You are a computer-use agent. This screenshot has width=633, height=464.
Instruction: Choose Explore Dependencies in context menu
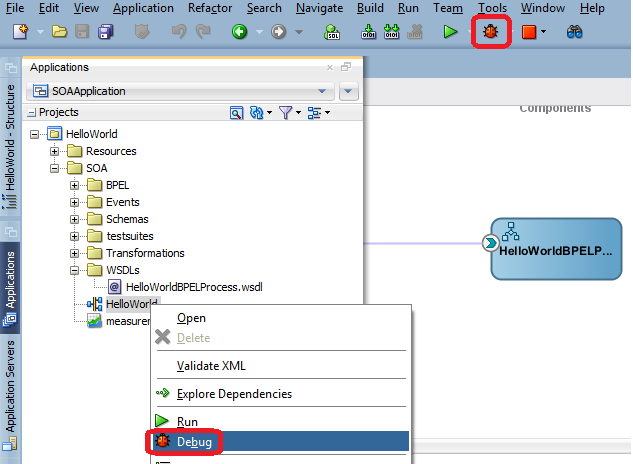[281, 393]
